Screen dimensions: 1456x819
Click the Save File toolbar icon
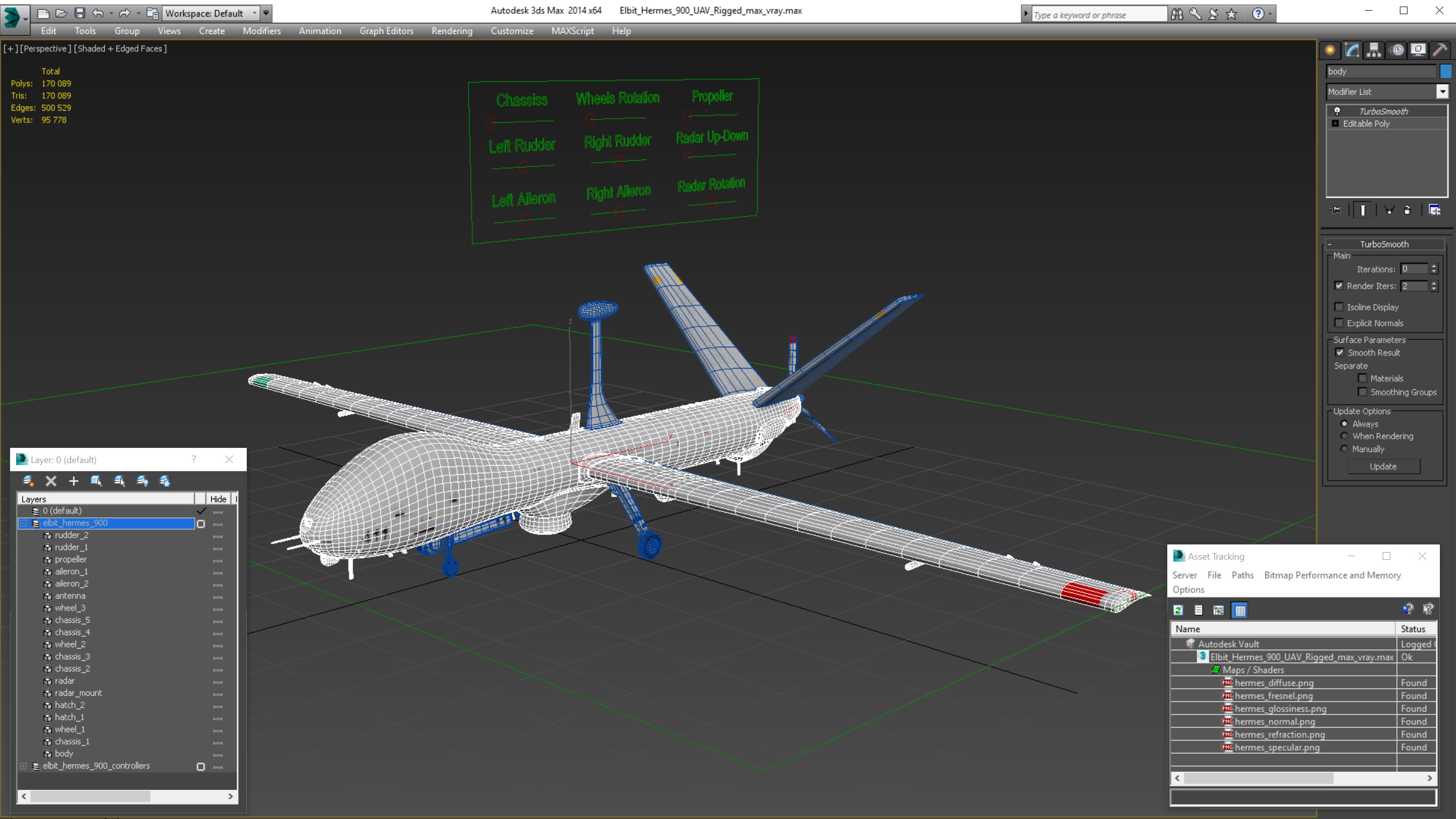[x=80, y=13]
